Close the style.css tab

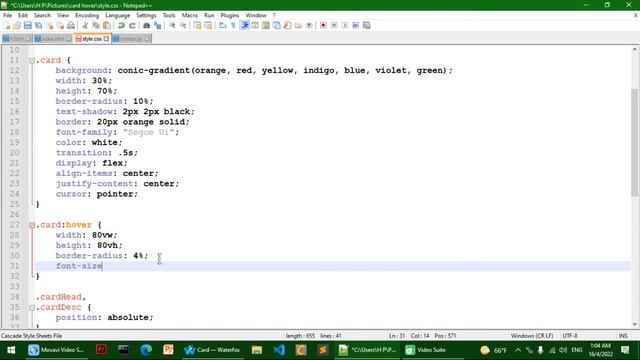pyautogui.click(x=106, y=39)
